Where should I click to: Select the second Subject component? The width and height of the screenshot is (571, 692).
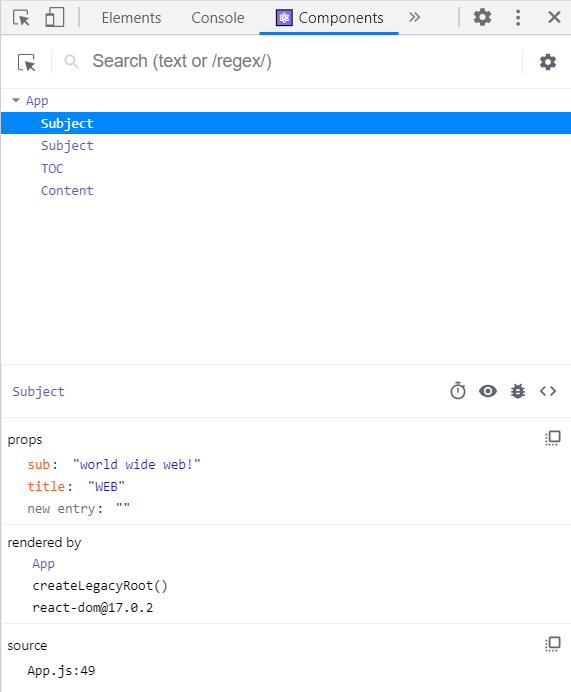click(67, 146)
